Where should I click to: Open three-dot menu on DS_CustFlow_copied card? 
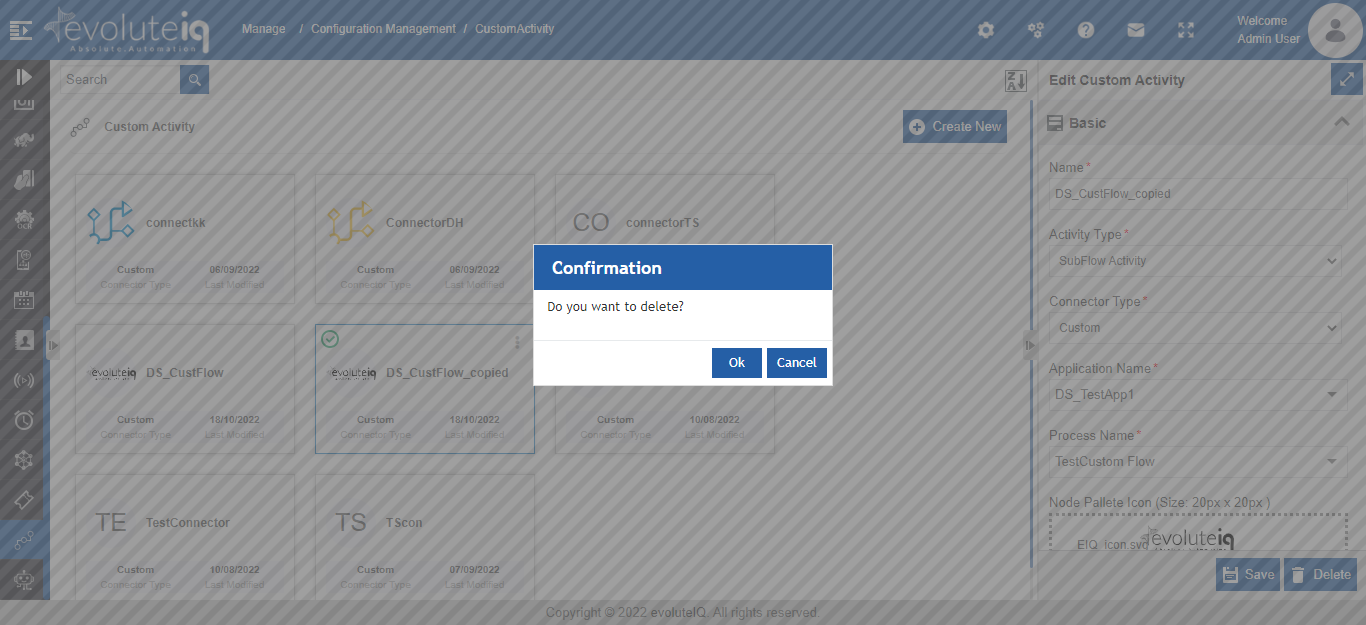tap(517, 342)
